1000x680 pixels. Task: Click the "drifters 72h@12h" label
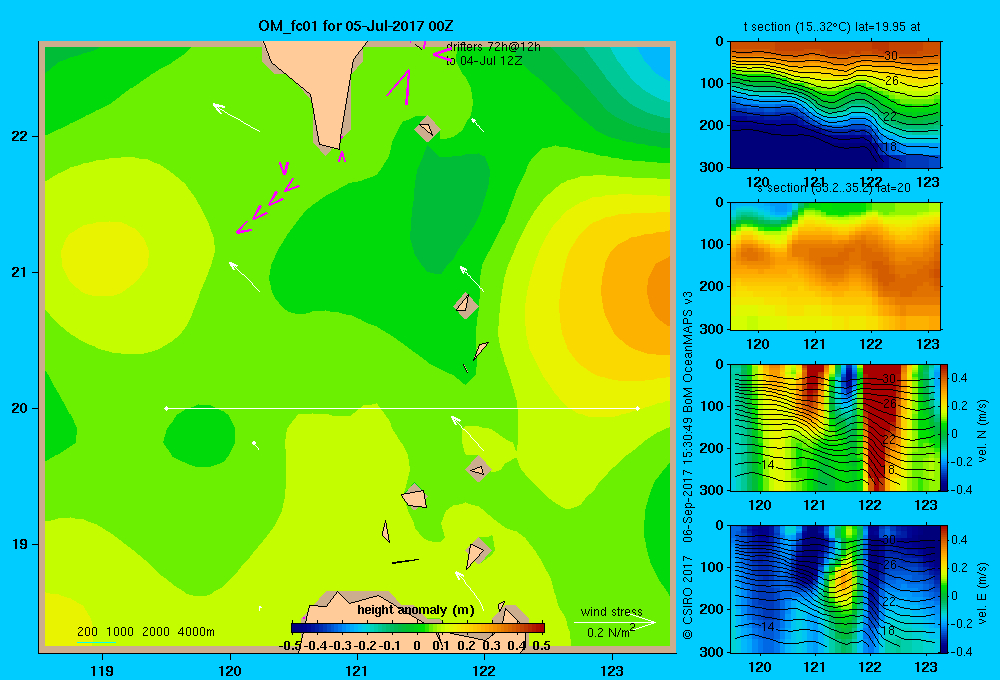click(493, 47)
